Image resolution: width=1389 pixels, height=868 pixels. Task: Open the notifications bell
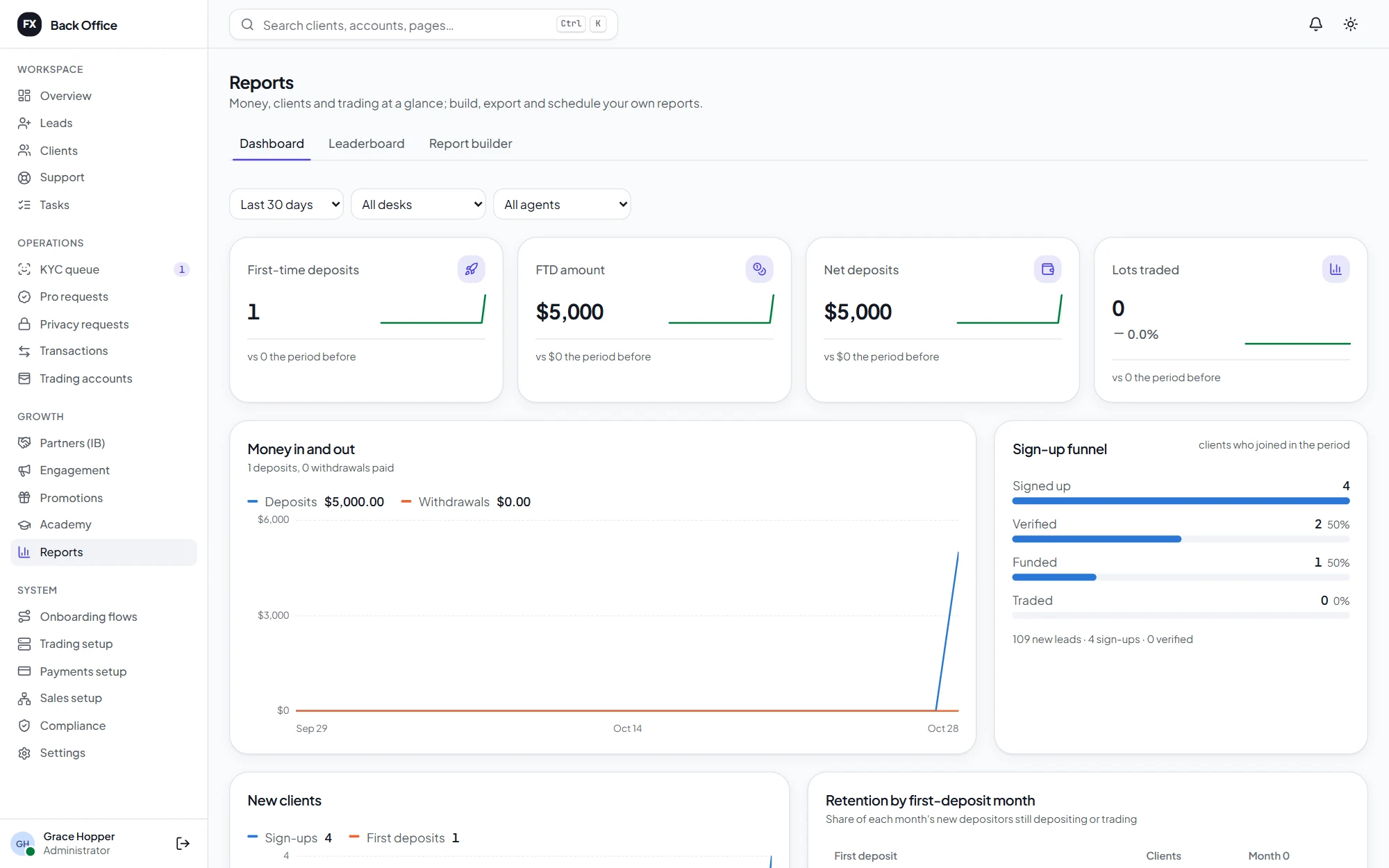point(1315,24)
